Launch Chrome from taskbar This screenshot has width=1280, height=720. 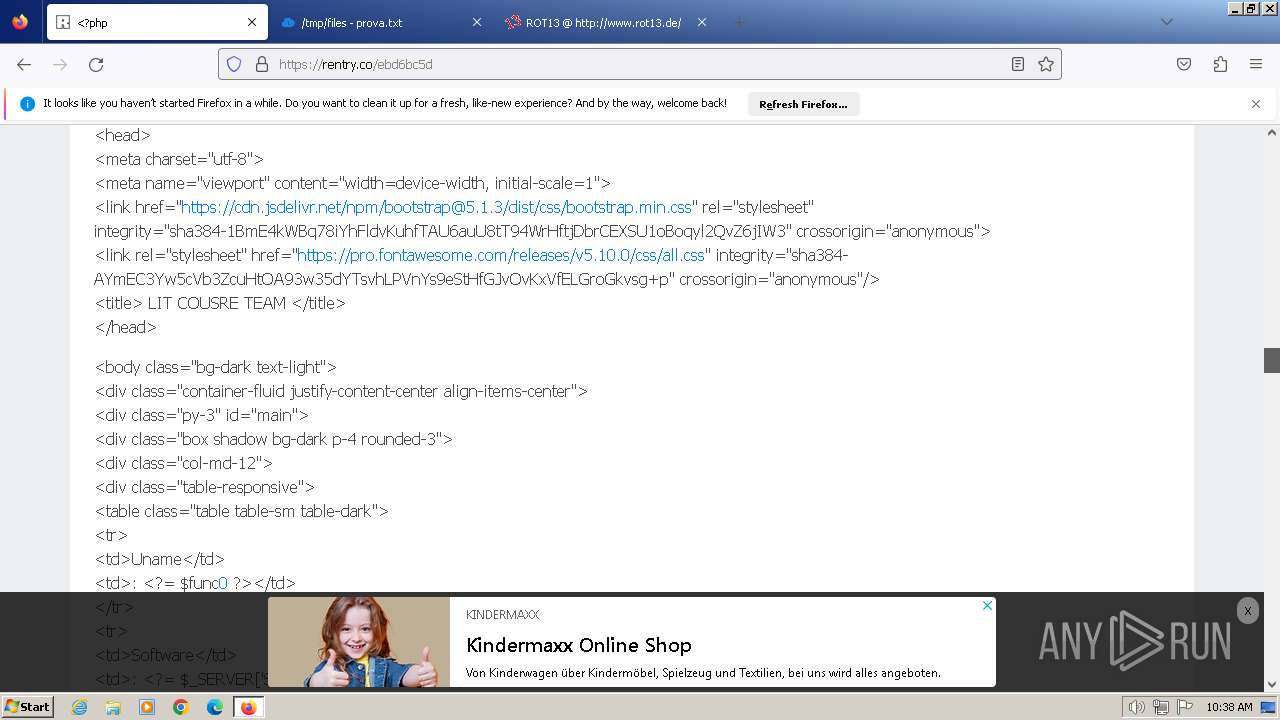click(181, 707)
